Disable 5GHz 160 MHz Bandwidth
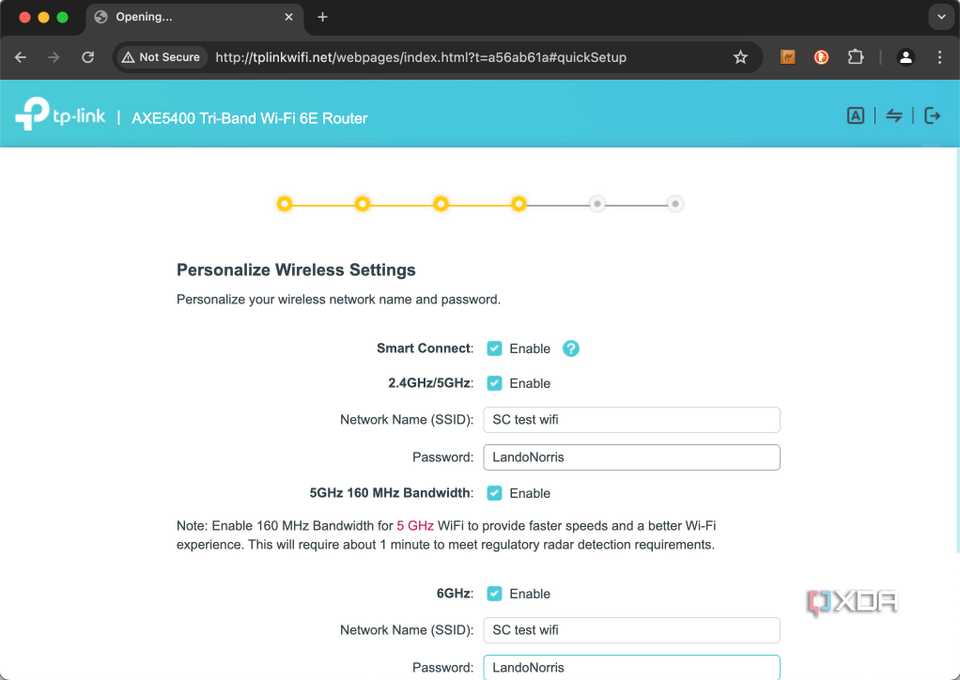960x680 pixels. pyautogui.click(x=494, y=493)
